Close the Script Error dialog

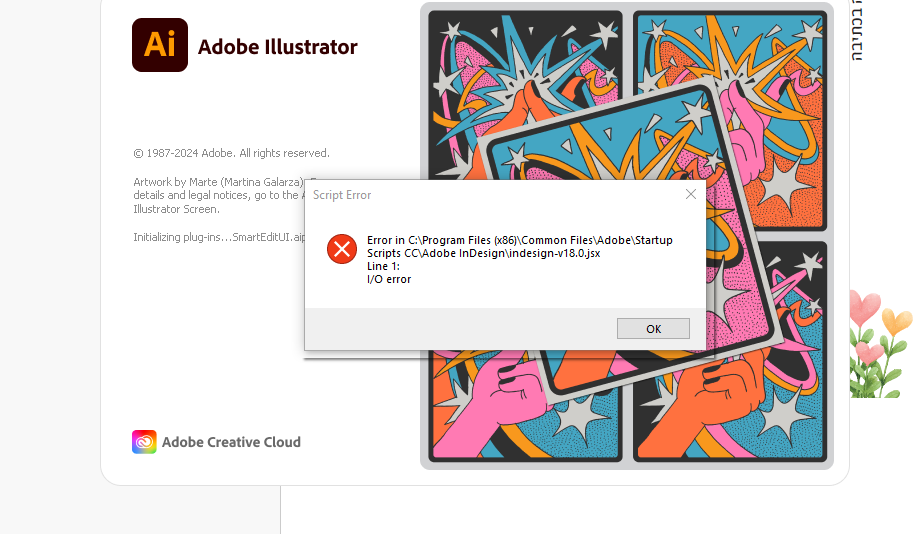[691, 194]
